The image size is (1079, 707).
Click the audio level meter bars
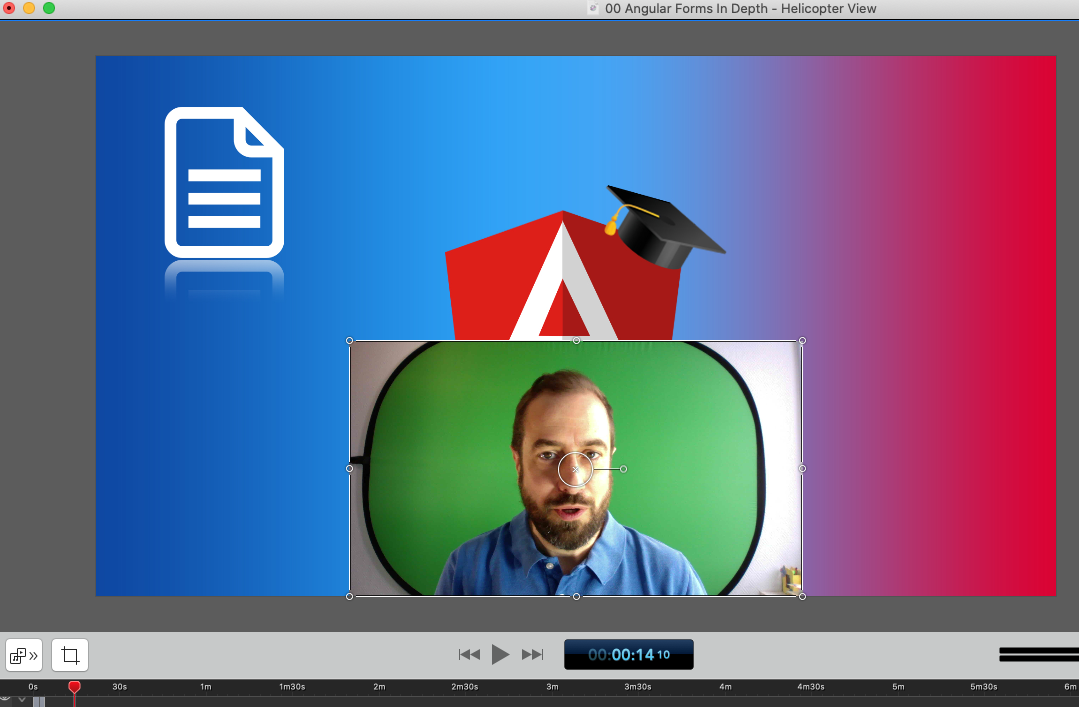(1038, 655)
